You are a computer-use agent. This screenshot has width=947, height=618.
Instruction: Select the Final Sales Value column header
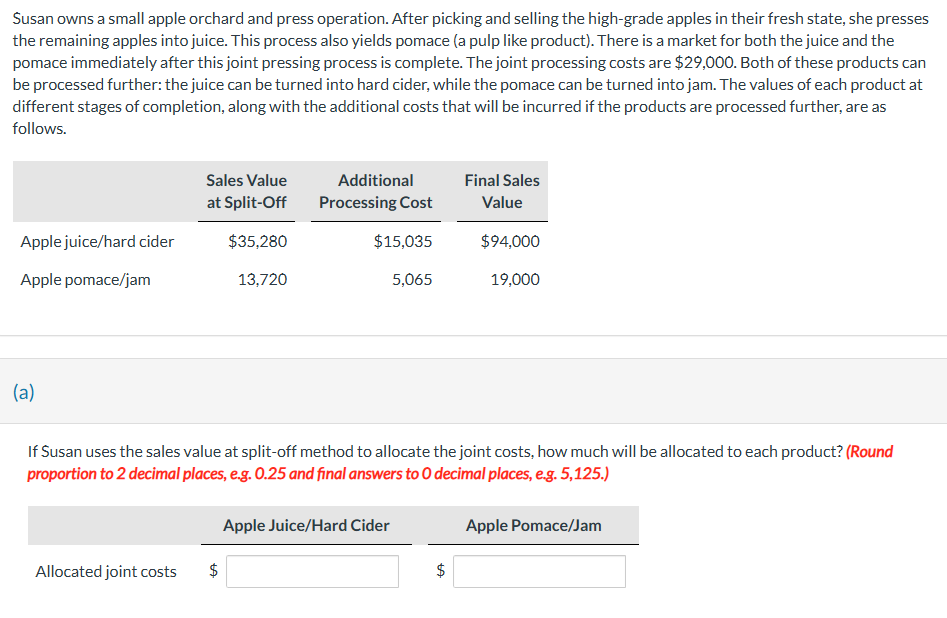(x=500, y=191)
